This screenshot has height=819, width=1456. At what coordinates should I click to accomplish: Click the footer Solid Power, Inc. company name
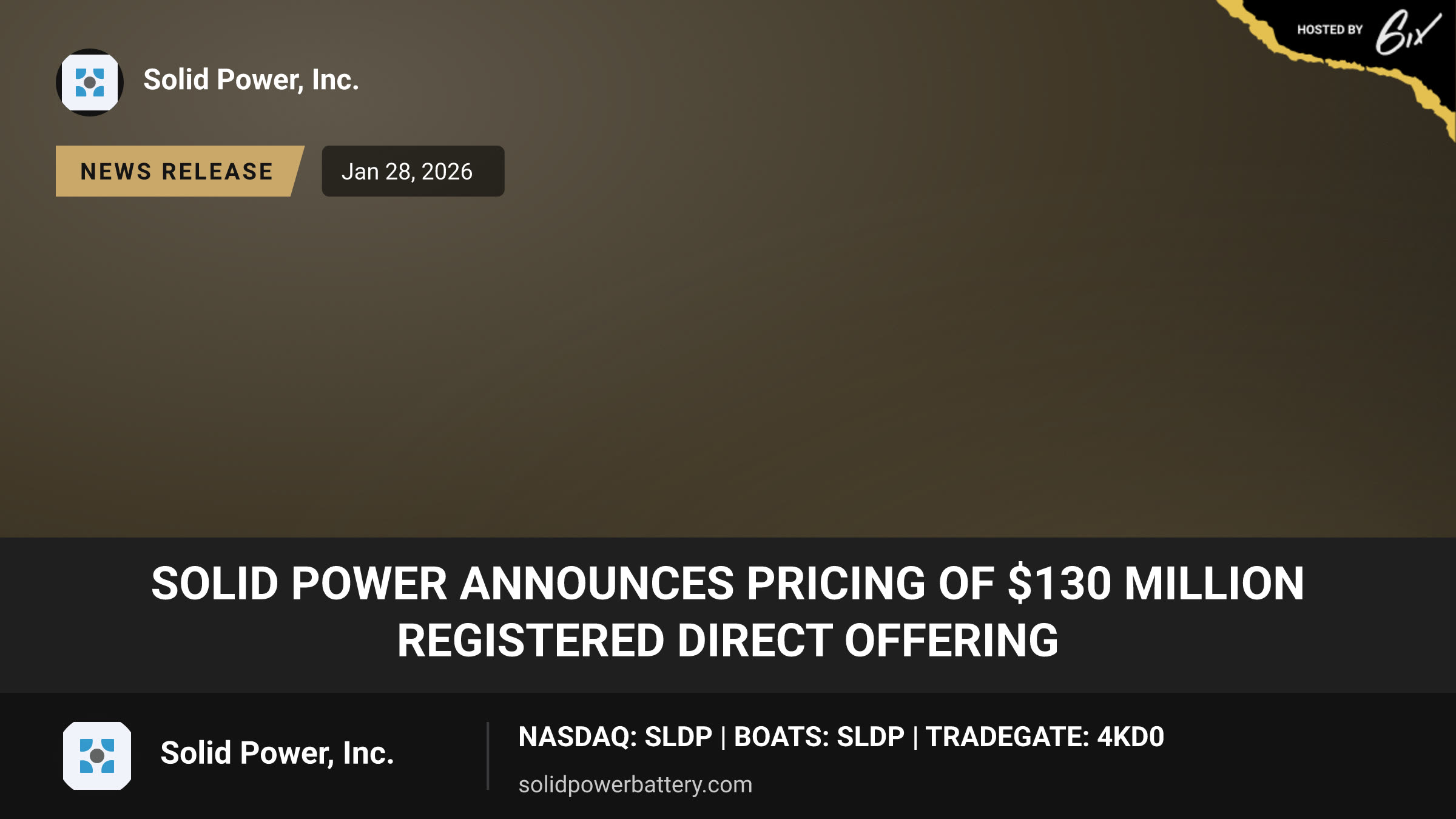tap(277, 753)
